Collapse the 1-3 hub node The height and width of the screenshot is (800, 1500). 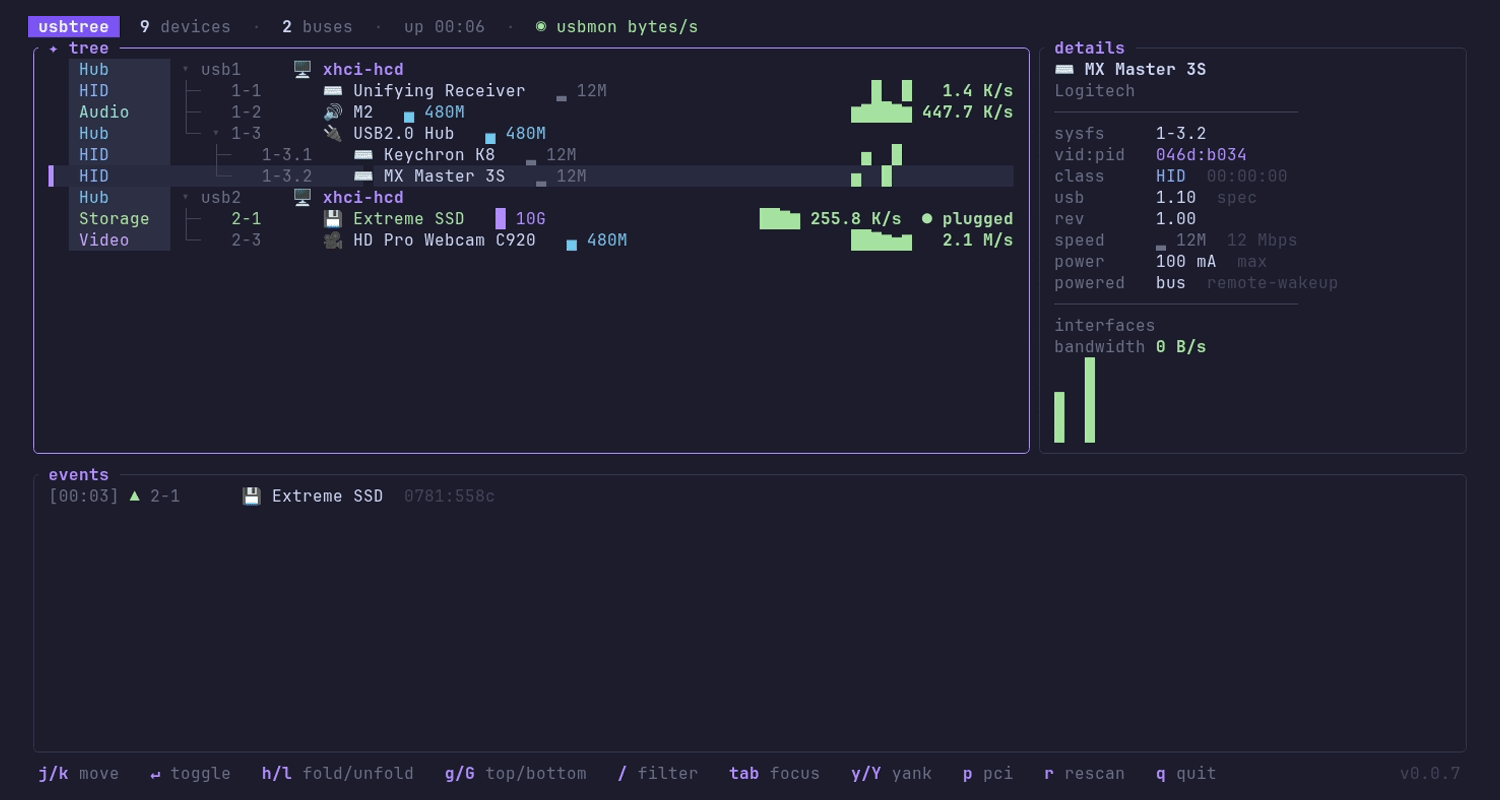(216, 133)
